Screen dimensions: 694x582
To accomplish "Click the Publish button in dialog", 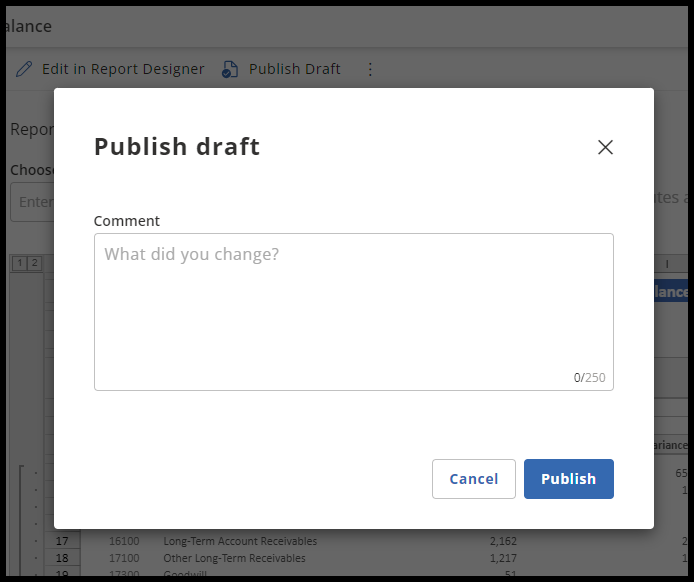I will tap(568, 479).
